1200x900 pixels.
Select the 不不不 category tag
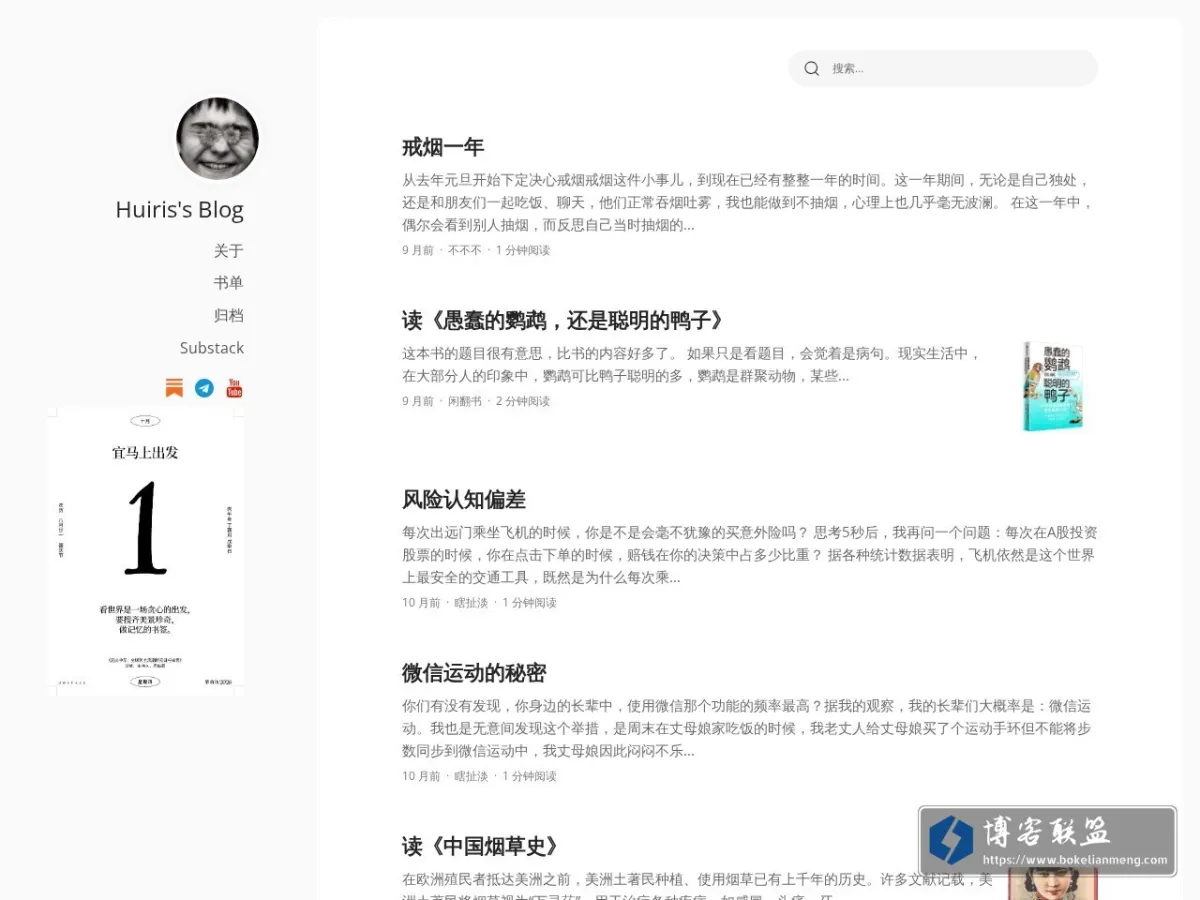click(x=465, y=250)
